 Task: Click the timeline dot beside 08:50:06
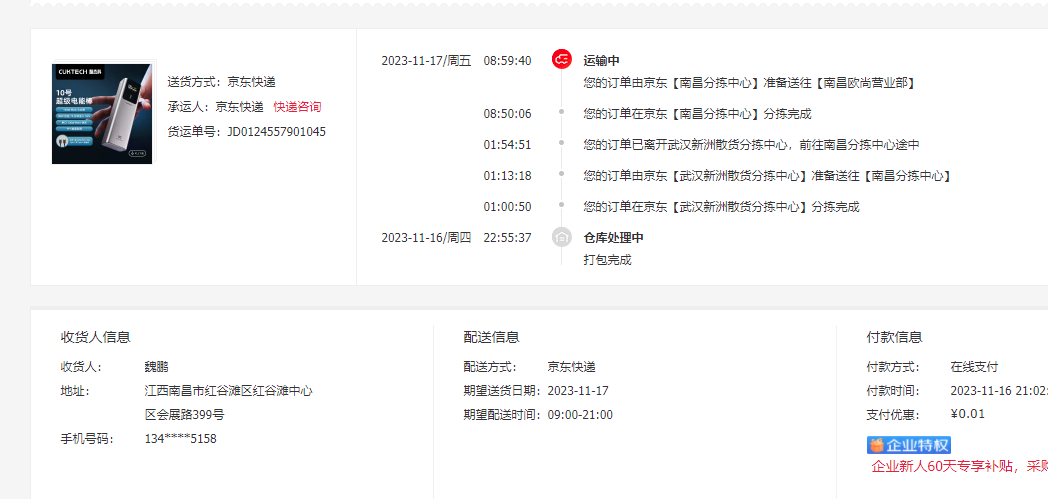coord(561,112)
